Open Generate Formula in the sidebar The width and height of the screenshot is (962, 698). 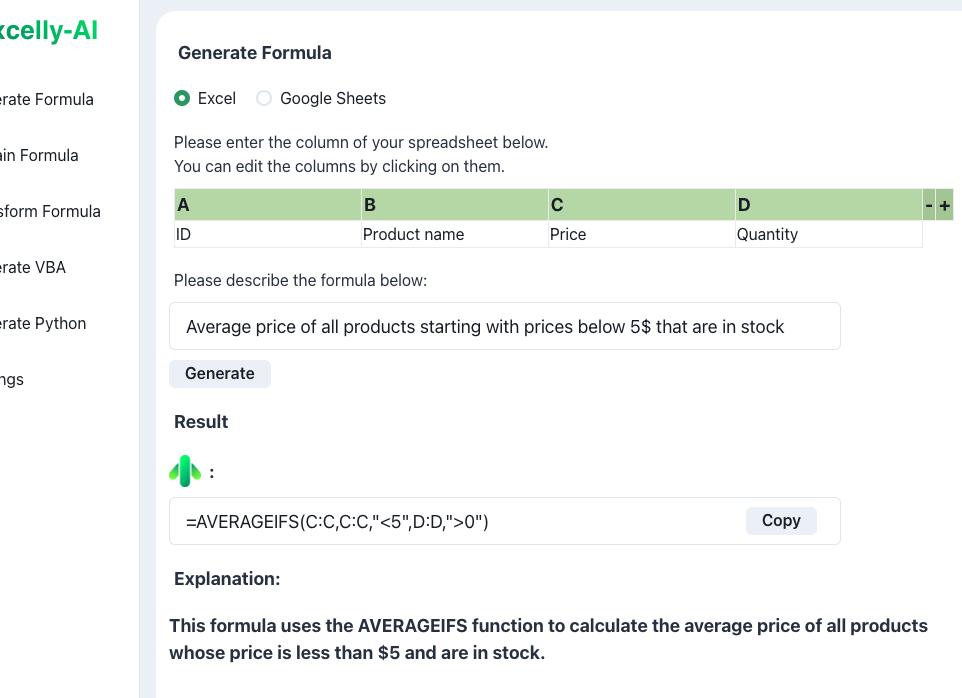click(x=46, y=99)
